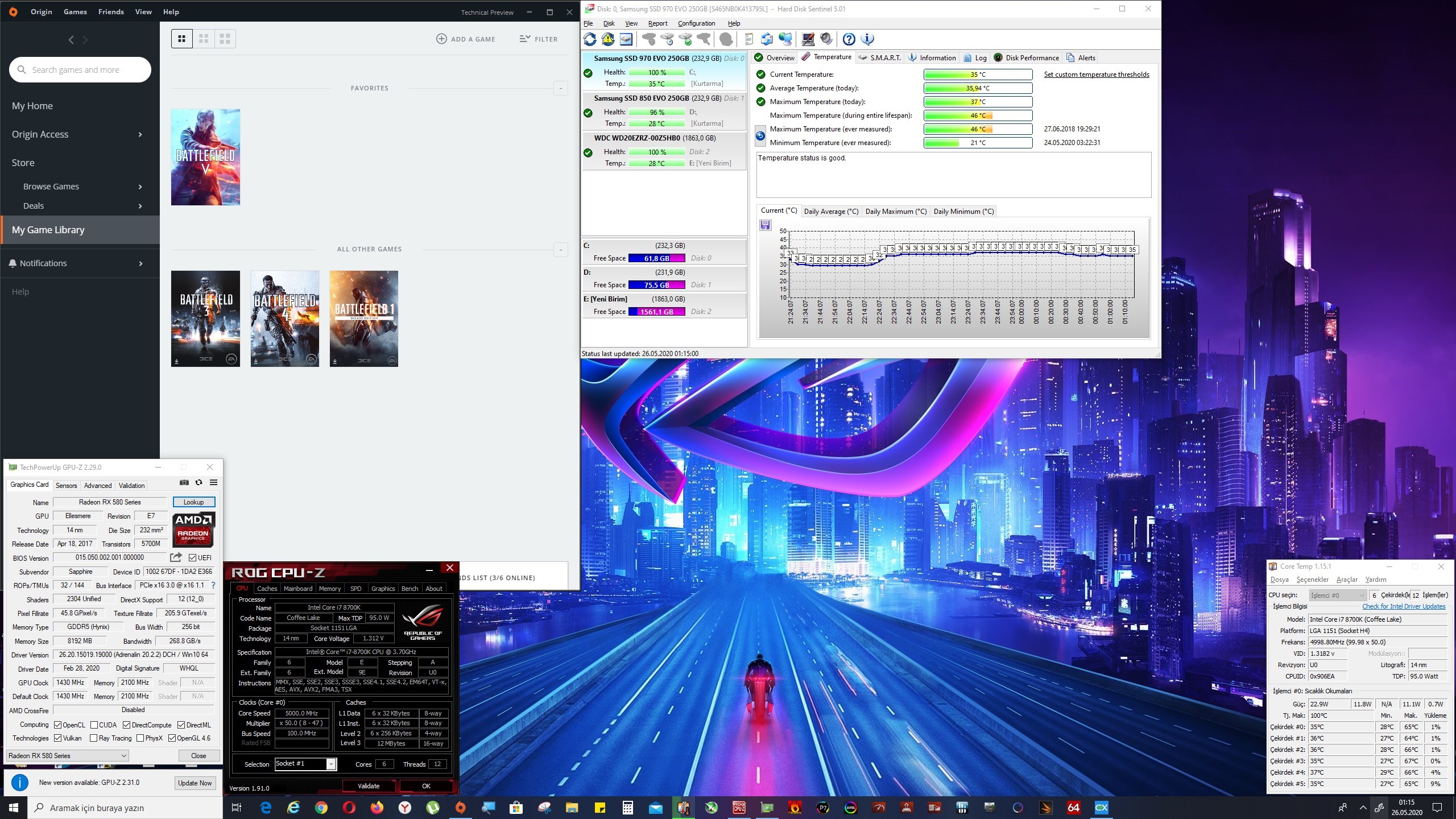Open the Radeon RX 580 Series GPU dropdown
Image resolution: width=1456 pixels, height=819 pixels.
click(x=67, y=756)
